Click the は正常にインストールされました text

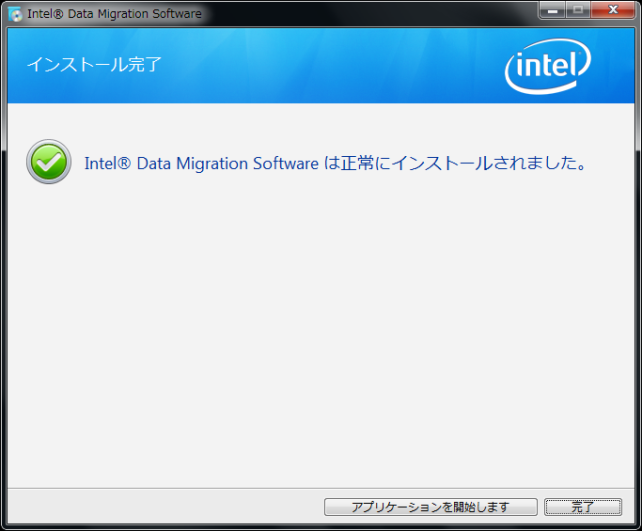(x=454, y=163)
